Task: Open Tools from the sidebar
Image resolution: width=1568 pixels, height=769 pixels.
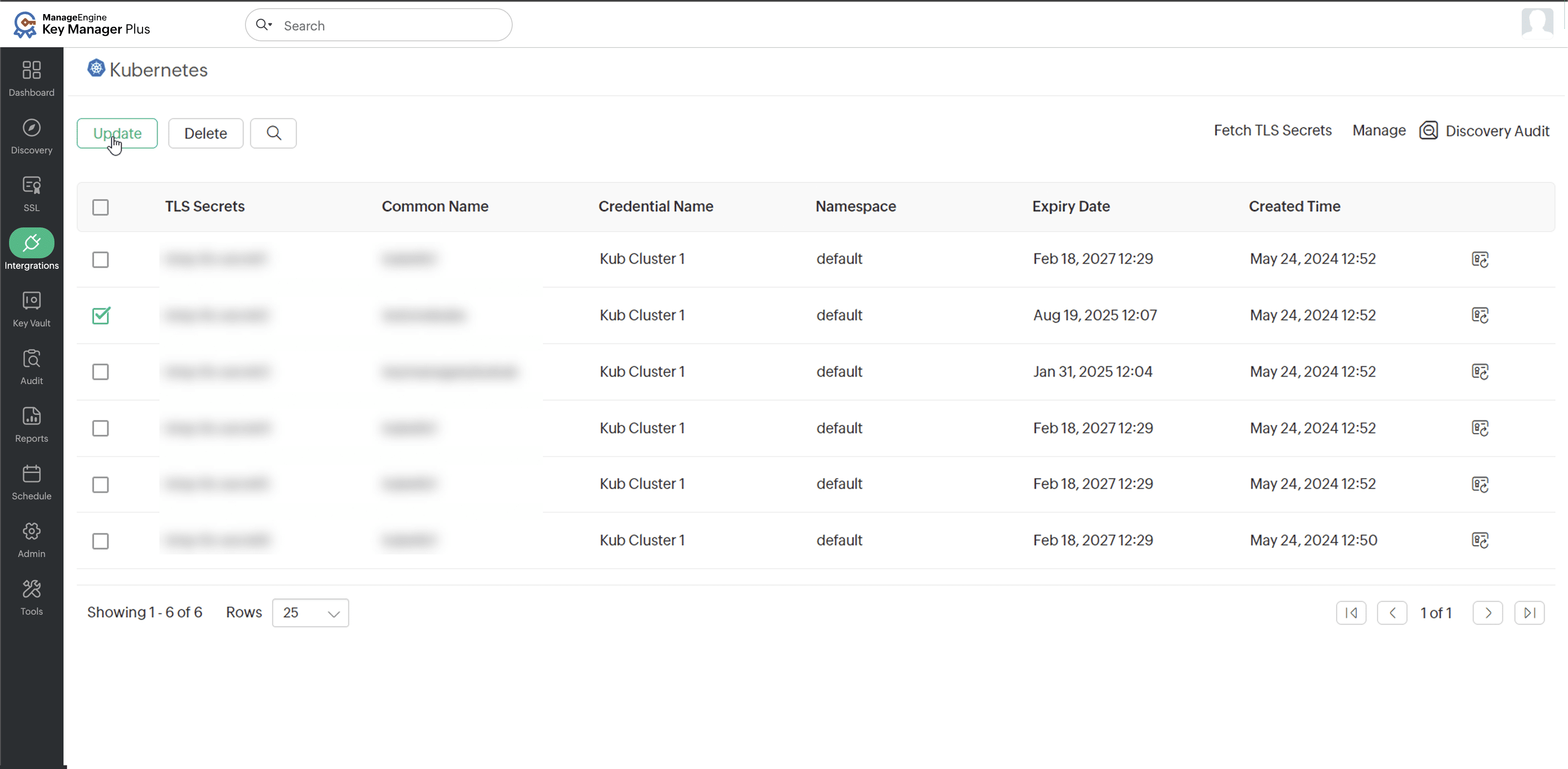Action: (x=32, y=598)
